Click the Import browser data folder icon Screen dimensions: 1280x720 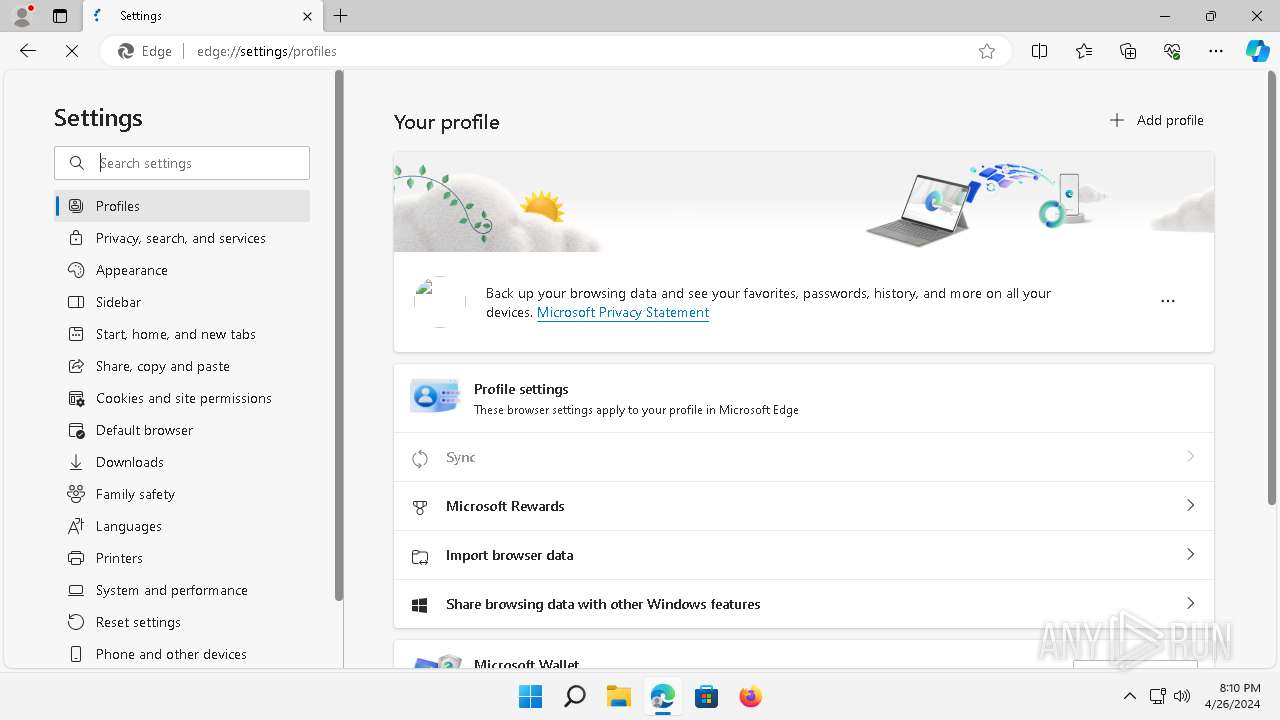[x=420, y=556]
